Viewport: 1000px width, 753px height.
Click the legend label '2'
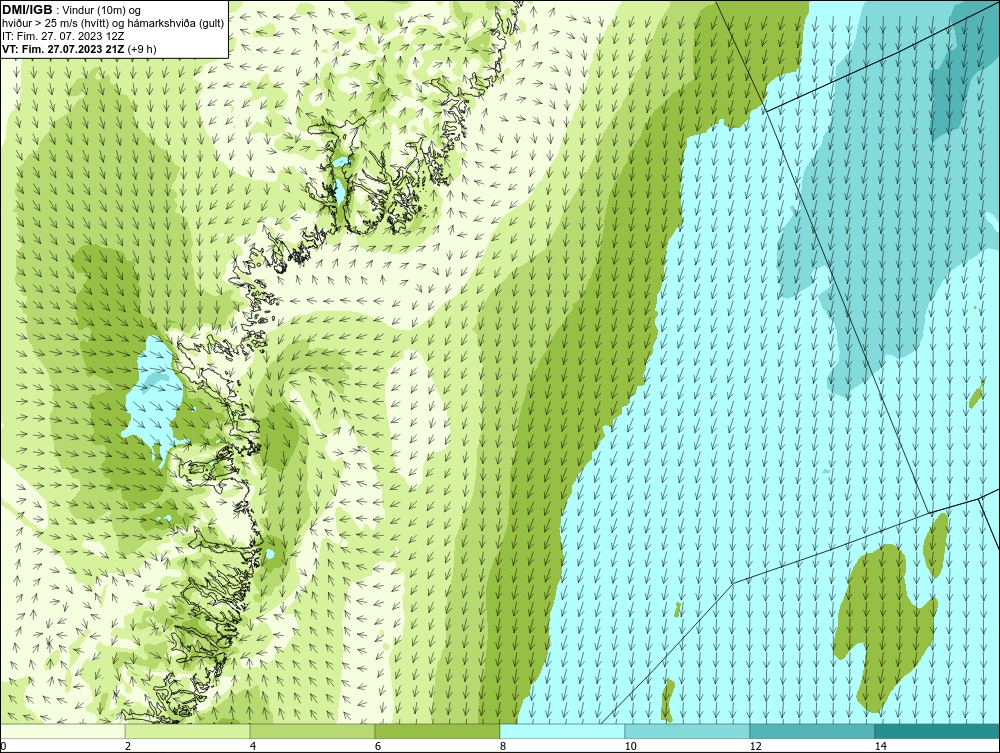click(x=128, y=747)
